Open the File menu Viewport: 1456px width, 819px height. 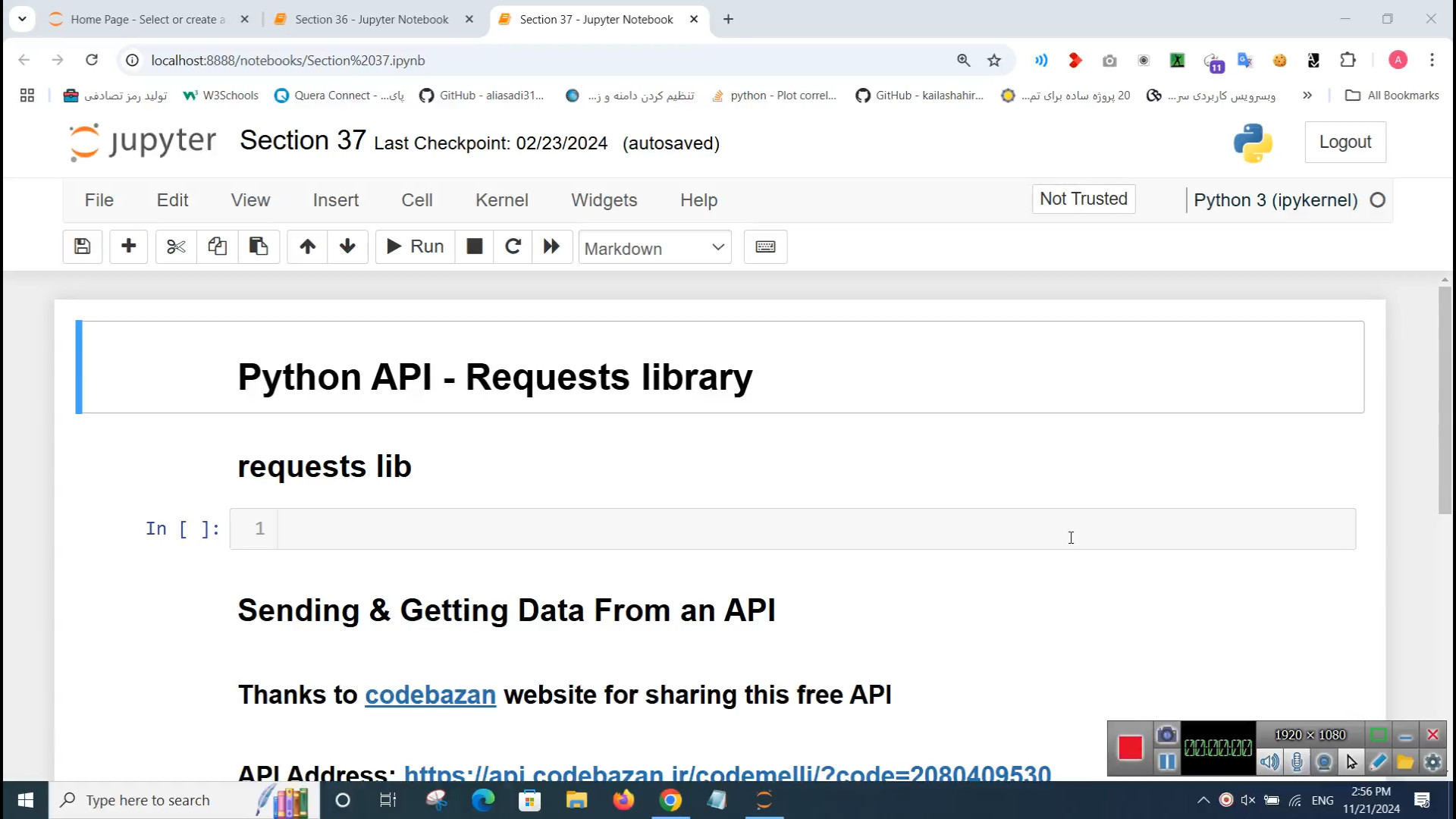pos(99,200)
